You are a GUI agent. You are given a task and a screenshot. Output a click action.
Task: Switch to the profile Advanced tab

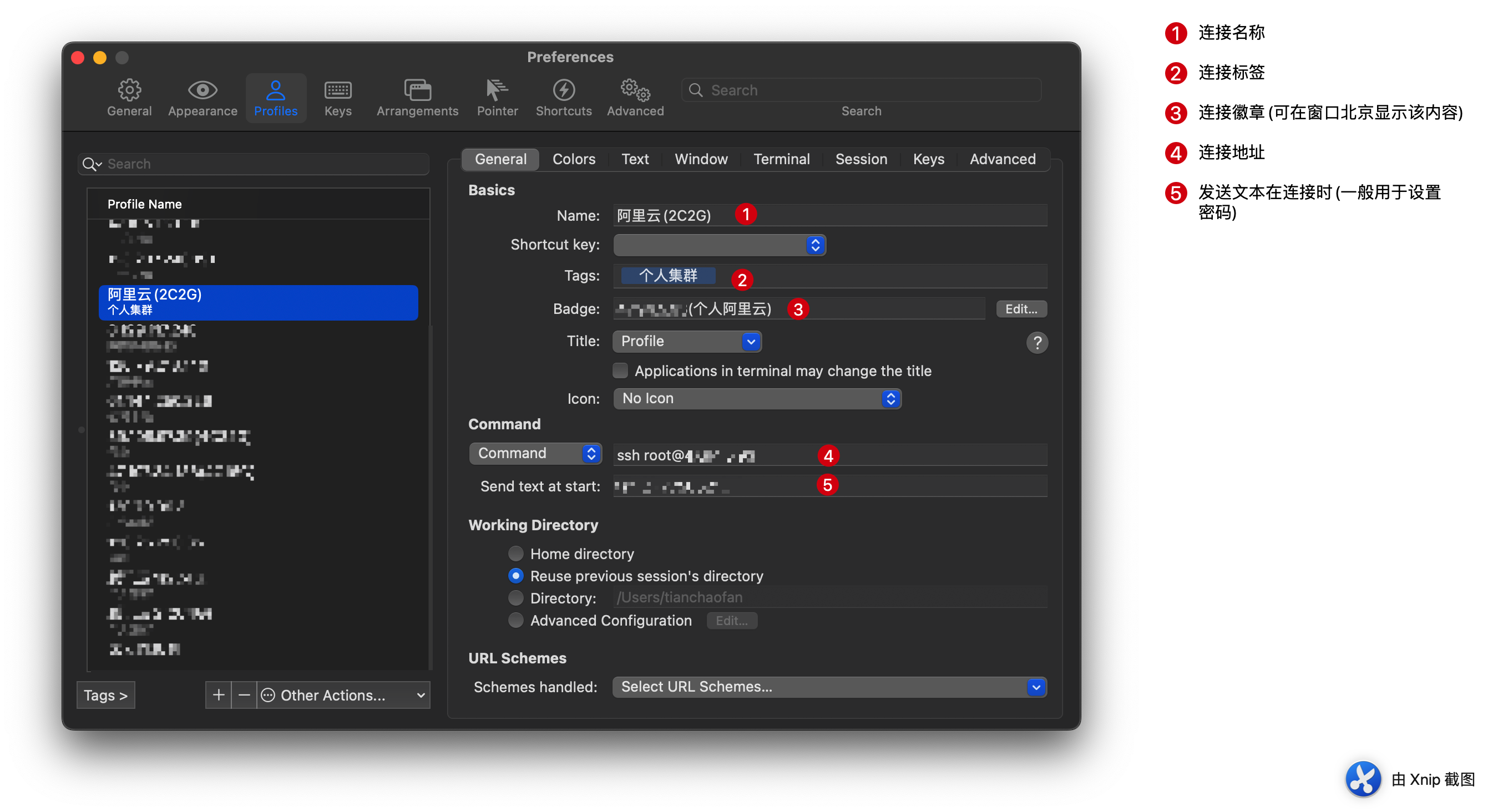tap(1002, 159)
